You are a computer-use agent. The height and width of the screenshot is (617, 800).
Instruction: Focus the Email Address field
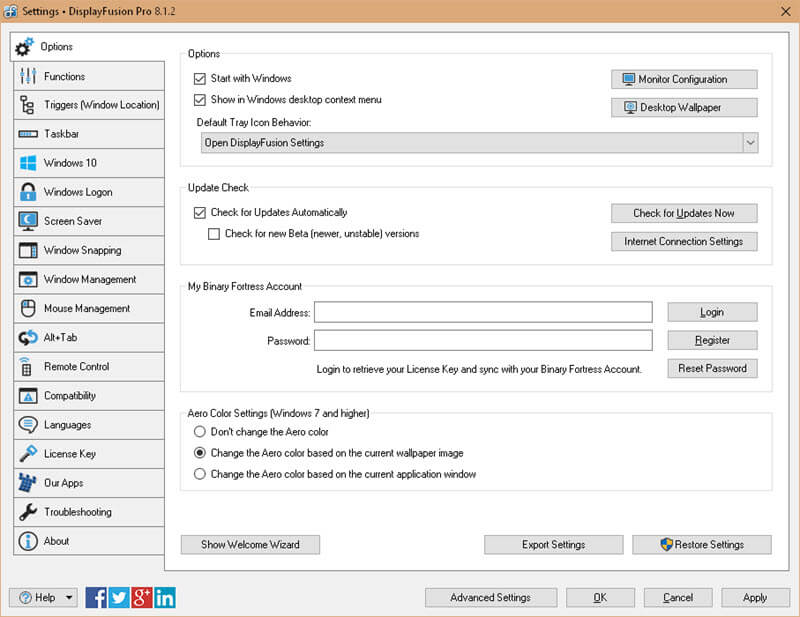pos(483,312)
